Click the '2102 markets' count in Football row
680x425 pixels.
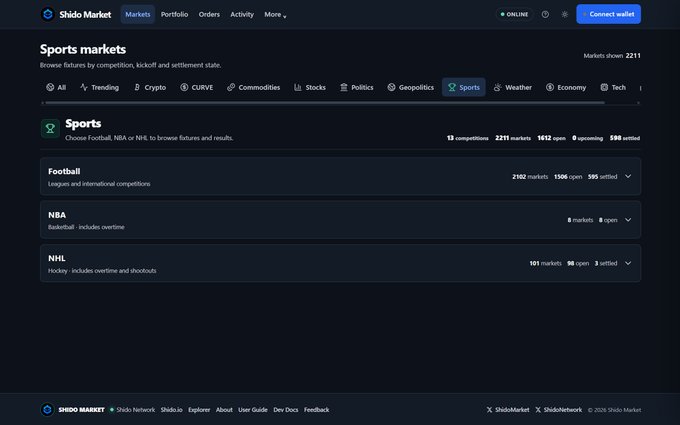click(530, 177)
